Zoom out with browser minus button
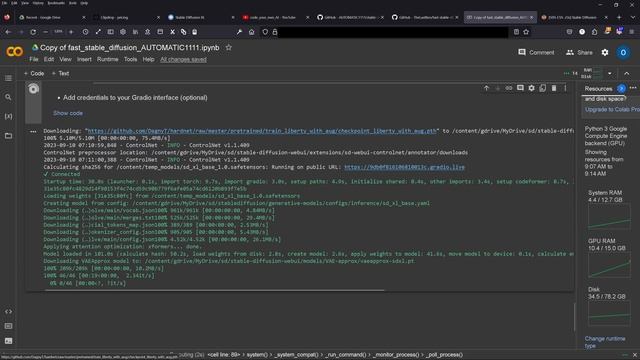 pos(45,32)
